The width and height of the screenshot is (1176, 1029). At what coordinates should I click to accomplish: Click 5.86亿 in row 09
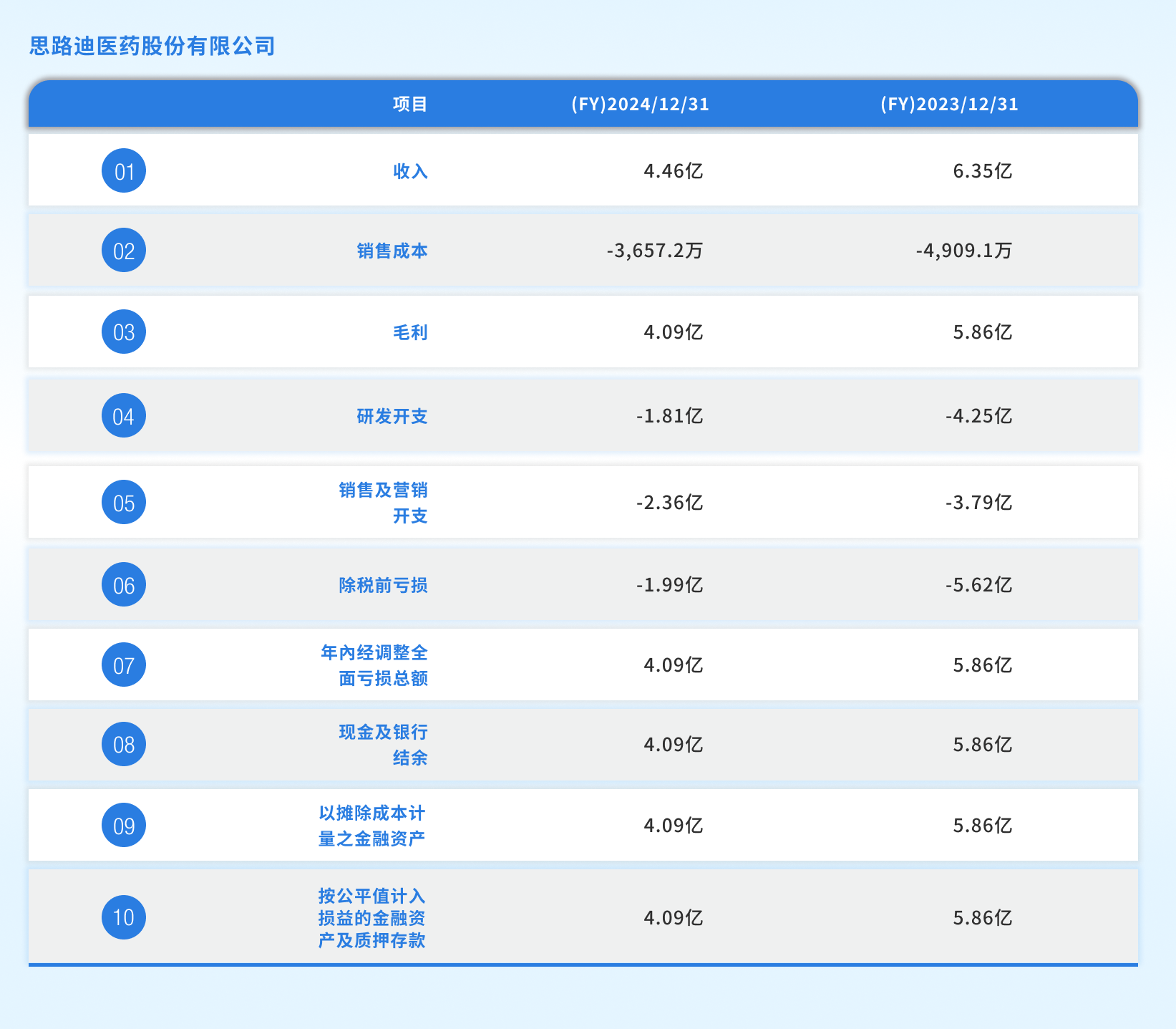pos(983,826)
